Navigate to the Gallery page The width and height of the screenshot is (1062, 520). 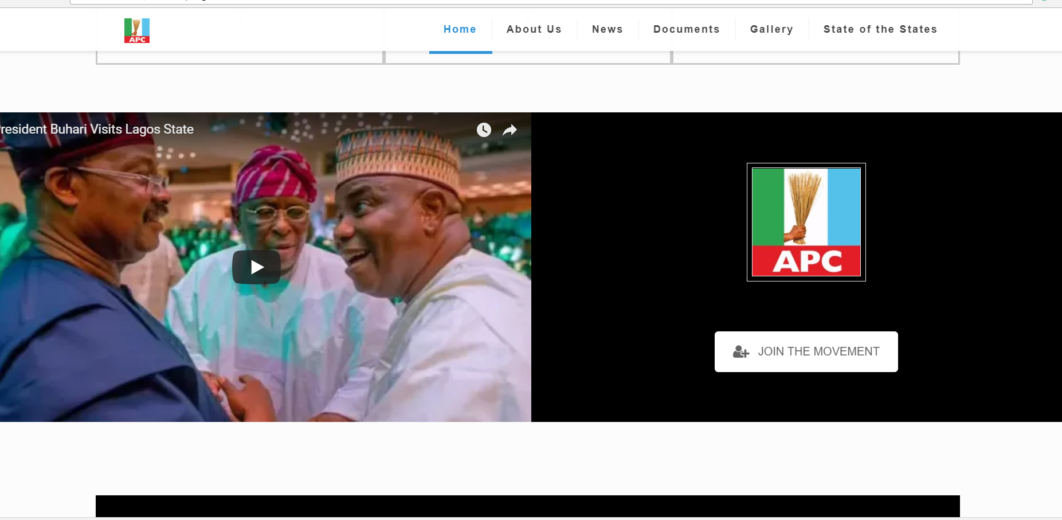click(771, 29)
